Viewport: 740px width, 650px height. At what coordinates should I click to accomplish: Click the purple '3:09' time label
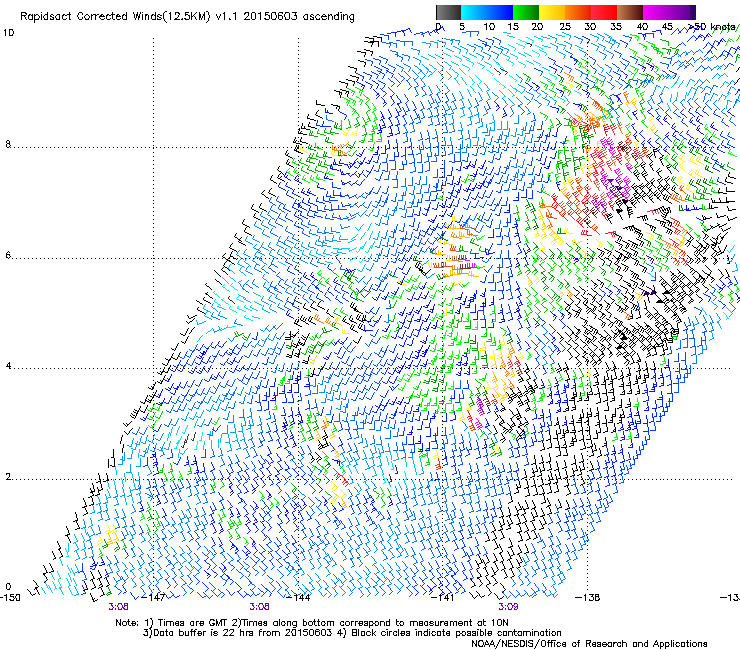(x=508, y=607)
